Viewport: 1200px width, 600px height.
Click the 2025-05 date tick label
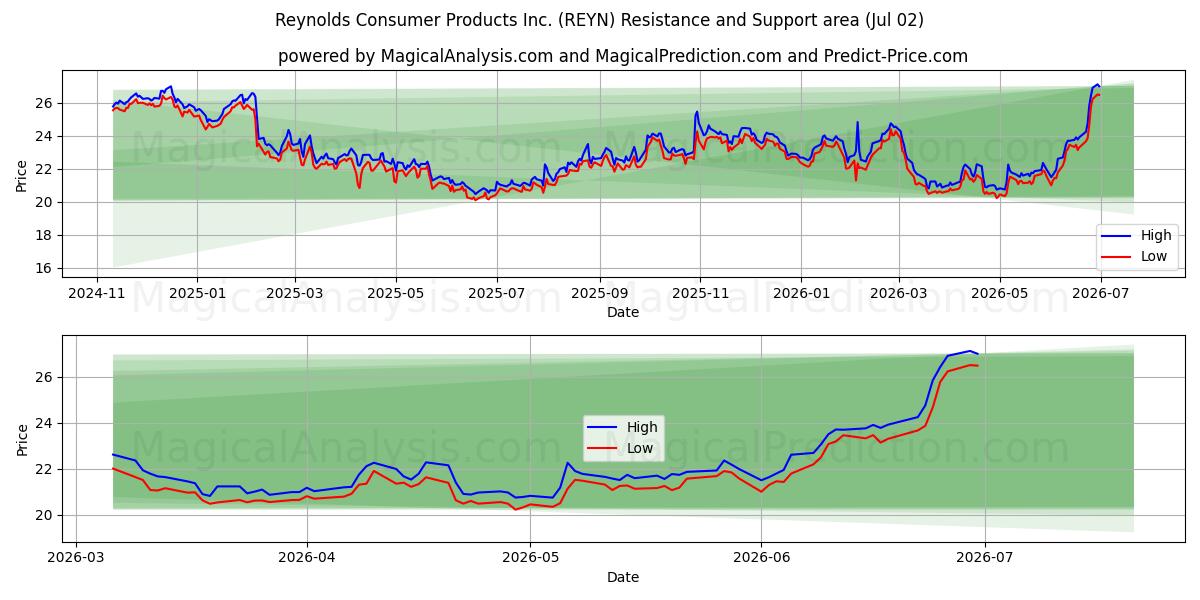coord(396,294)
